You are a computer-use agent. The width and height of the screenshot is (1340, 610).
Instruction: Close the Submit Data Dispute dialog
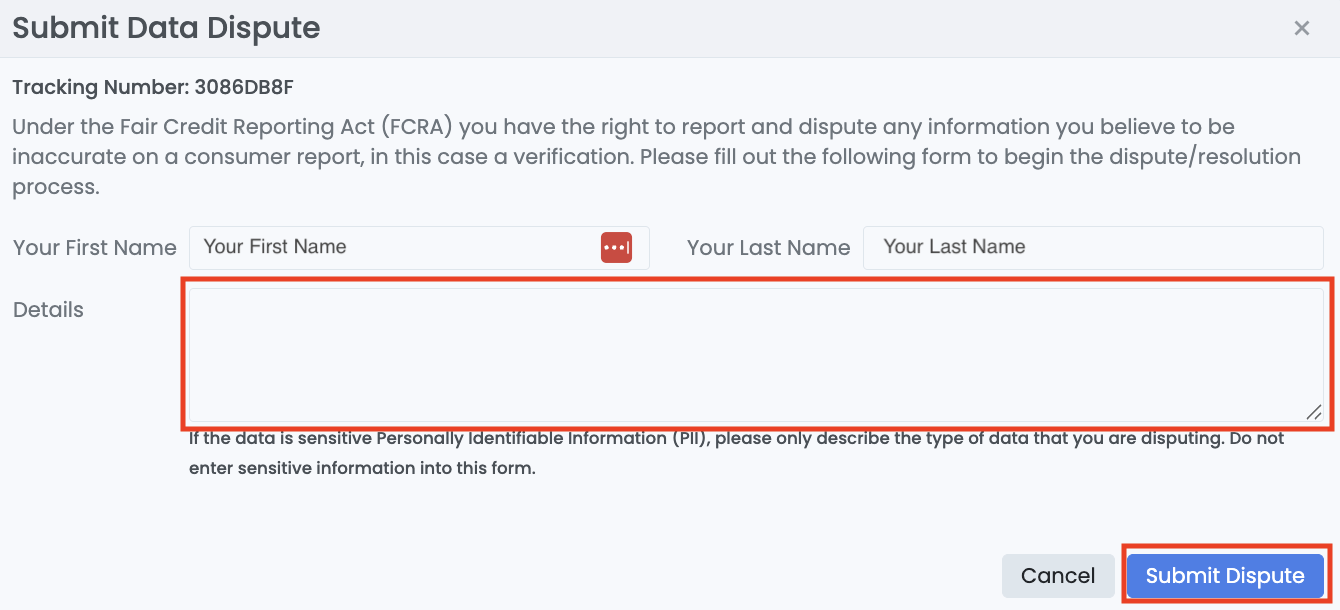click(x=1301, y=28)
